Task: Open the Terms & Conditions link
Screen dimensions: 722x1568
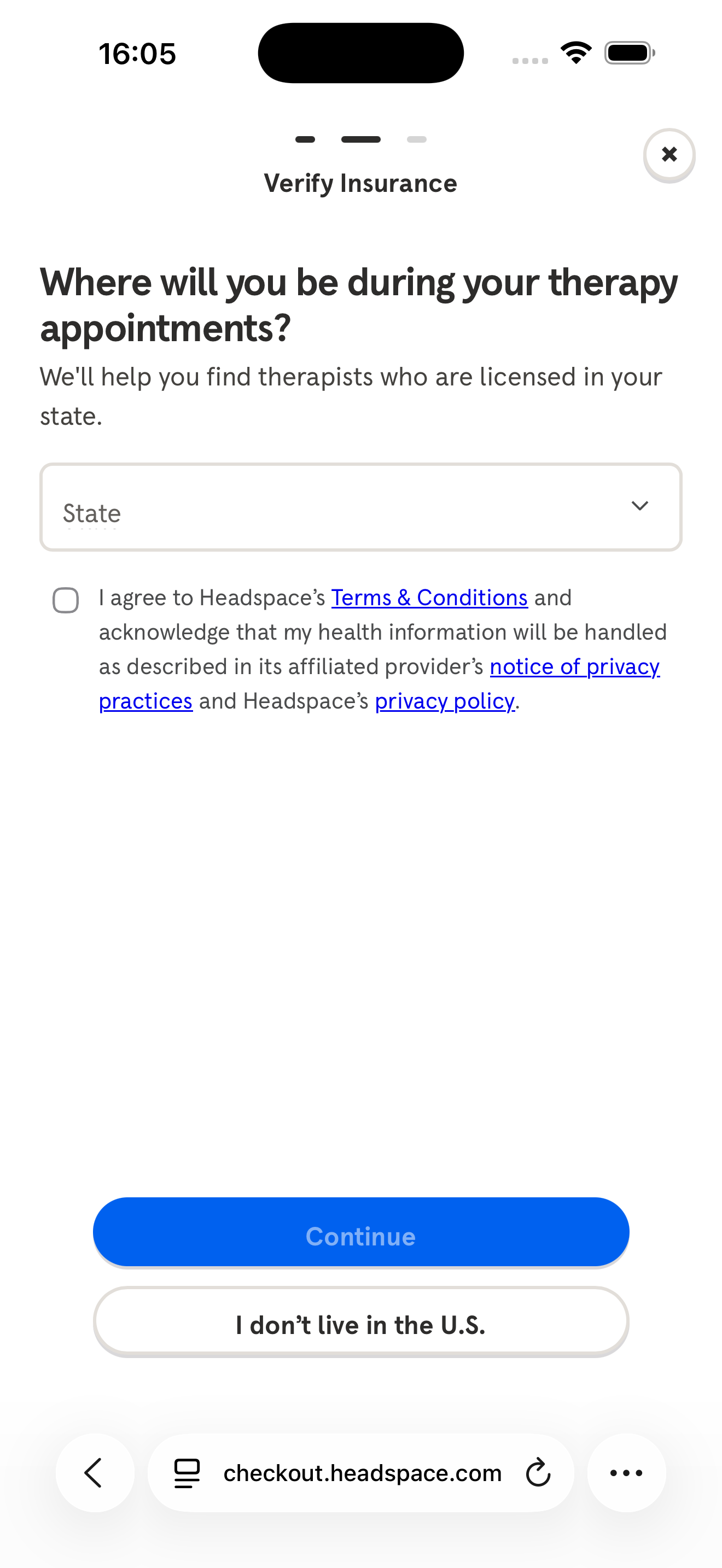Action: tap(429, 597)
